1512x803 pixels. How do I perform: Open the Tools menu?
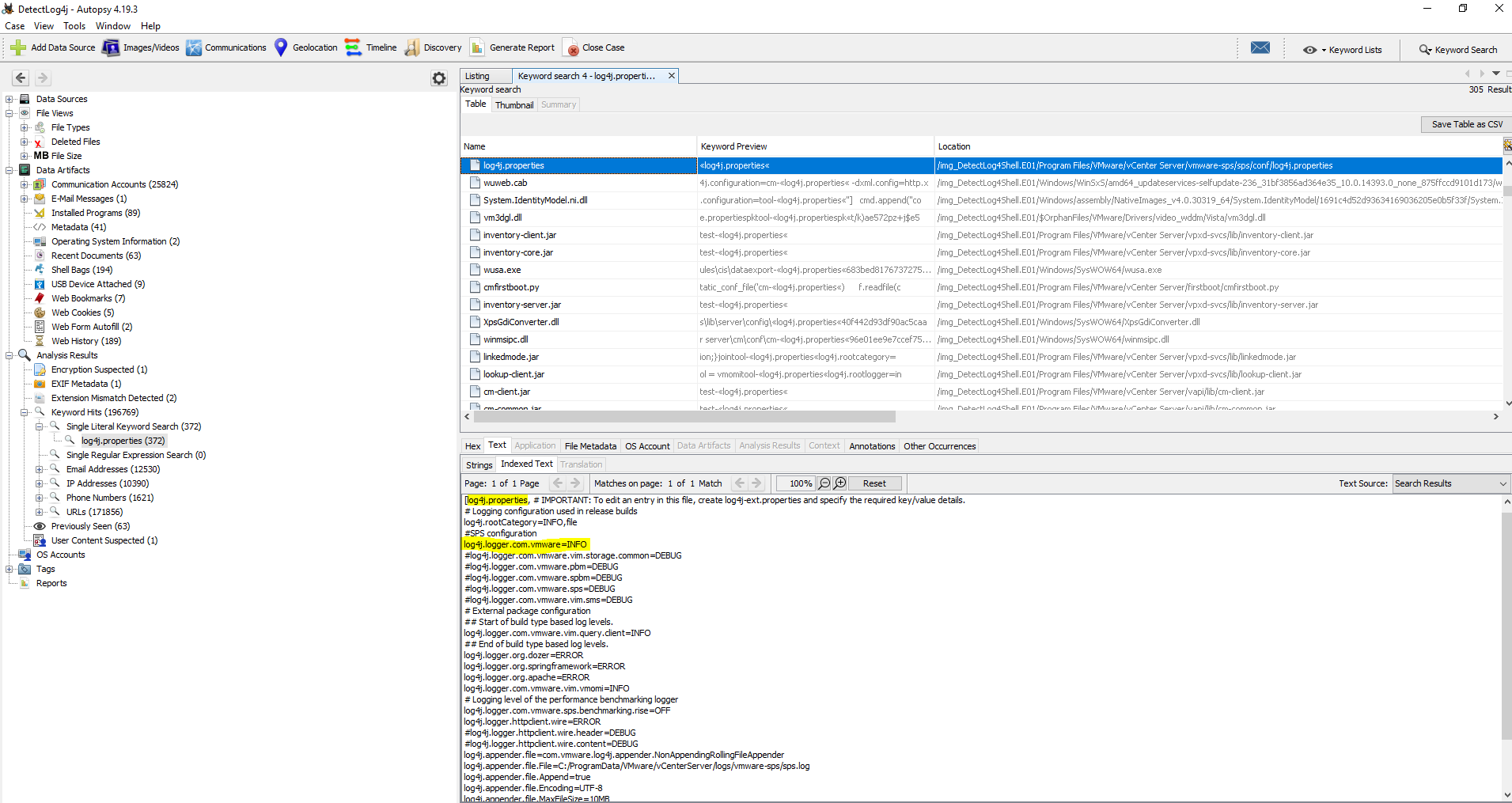(74, 26)
